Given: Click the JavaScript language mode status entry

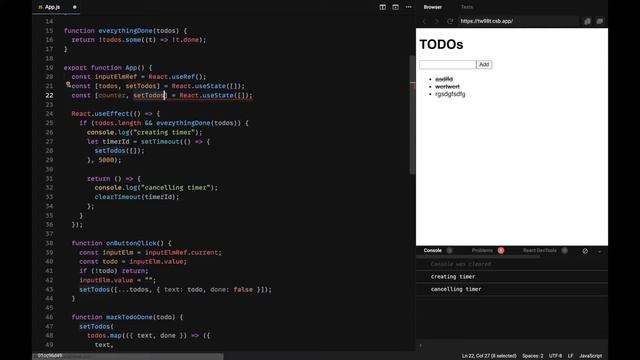Looking at the screenshot, I should [x=590, y=356].
